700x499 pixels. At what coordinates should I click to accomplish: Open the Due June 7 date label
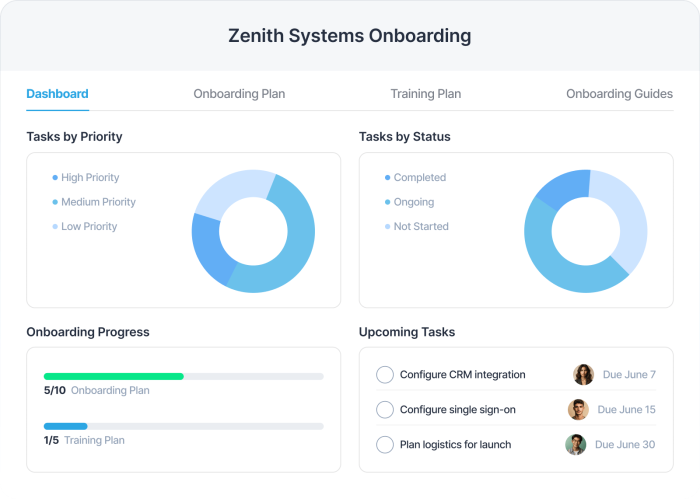(629, 375)
